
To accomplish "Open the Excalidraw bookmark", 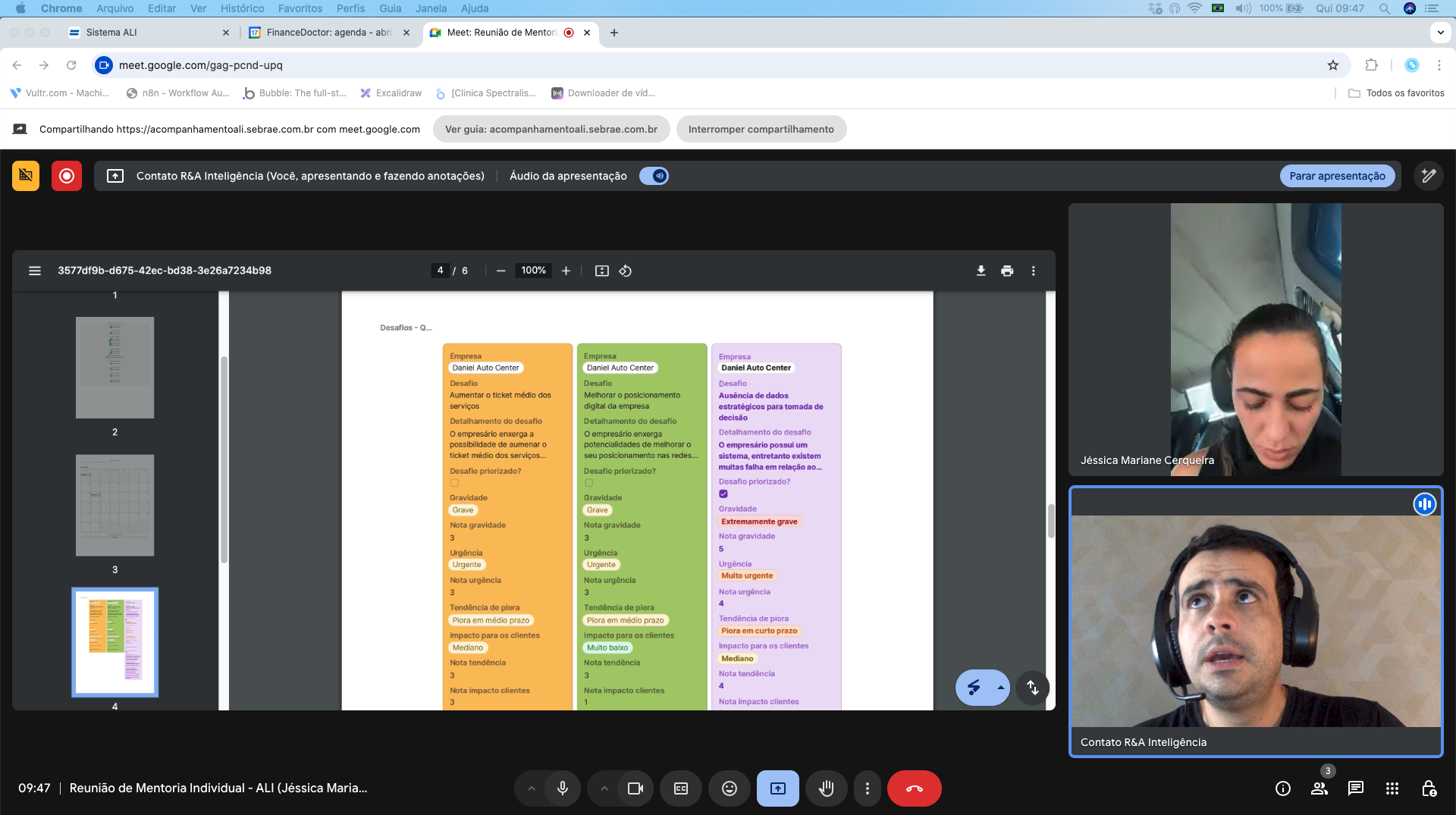I will pyautogui.click(x=391, y=93).
